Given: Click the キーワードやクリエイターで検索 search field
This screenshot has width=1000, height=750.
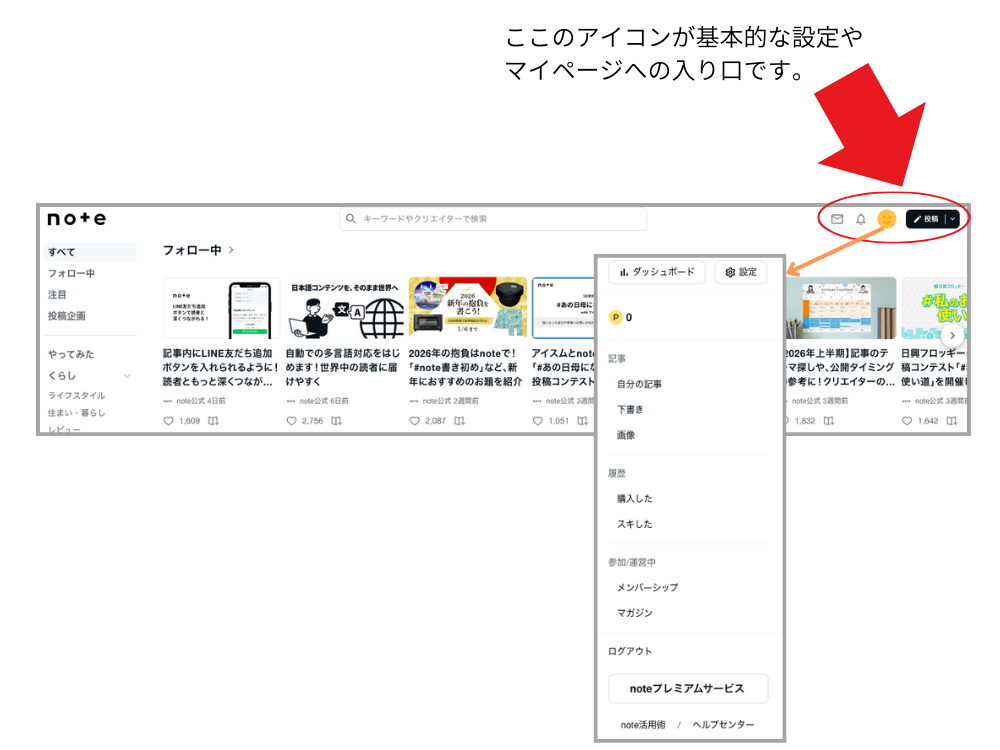Looking at the screenshot, I should tap(490, 218).
